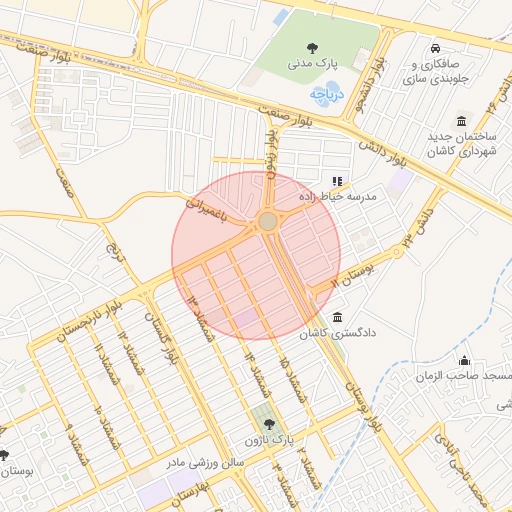Click the small roundabout on بوستان ۱۱ road
The height and width of the screenshot is (512, 512).
(x=397, y=252)
